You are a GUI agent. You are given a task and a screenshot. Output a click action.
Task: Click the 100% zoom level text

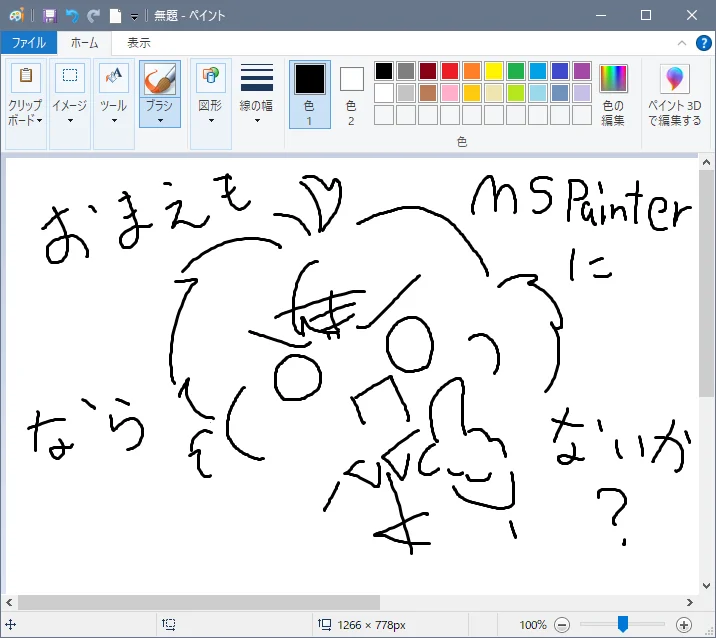(533, 625)
